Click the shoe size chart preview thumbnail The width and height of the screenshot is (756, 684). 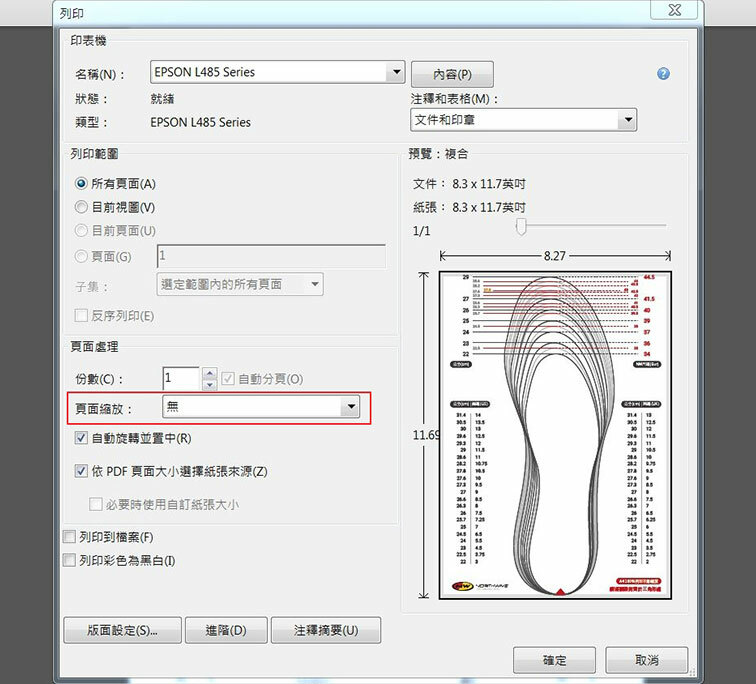(x=555, y=436)
